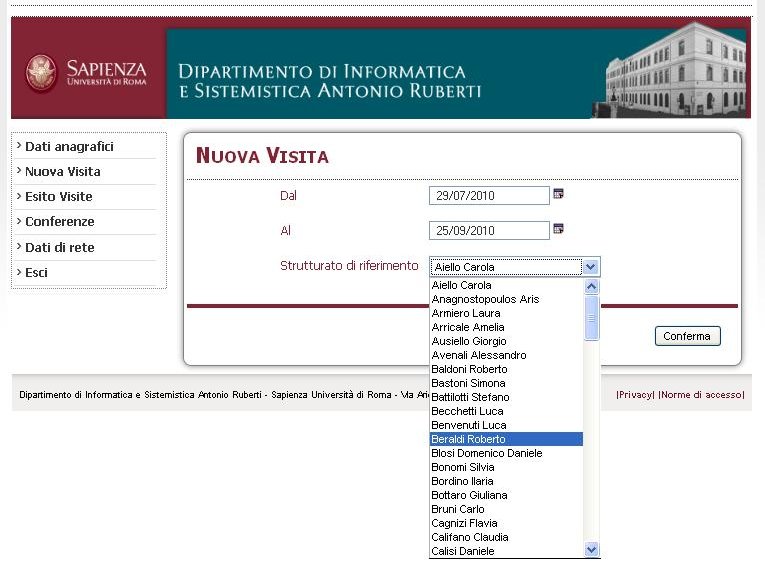The image size is (765, 573).
Task: Open the calendar picker for Al date
Action: pos(558,229)
